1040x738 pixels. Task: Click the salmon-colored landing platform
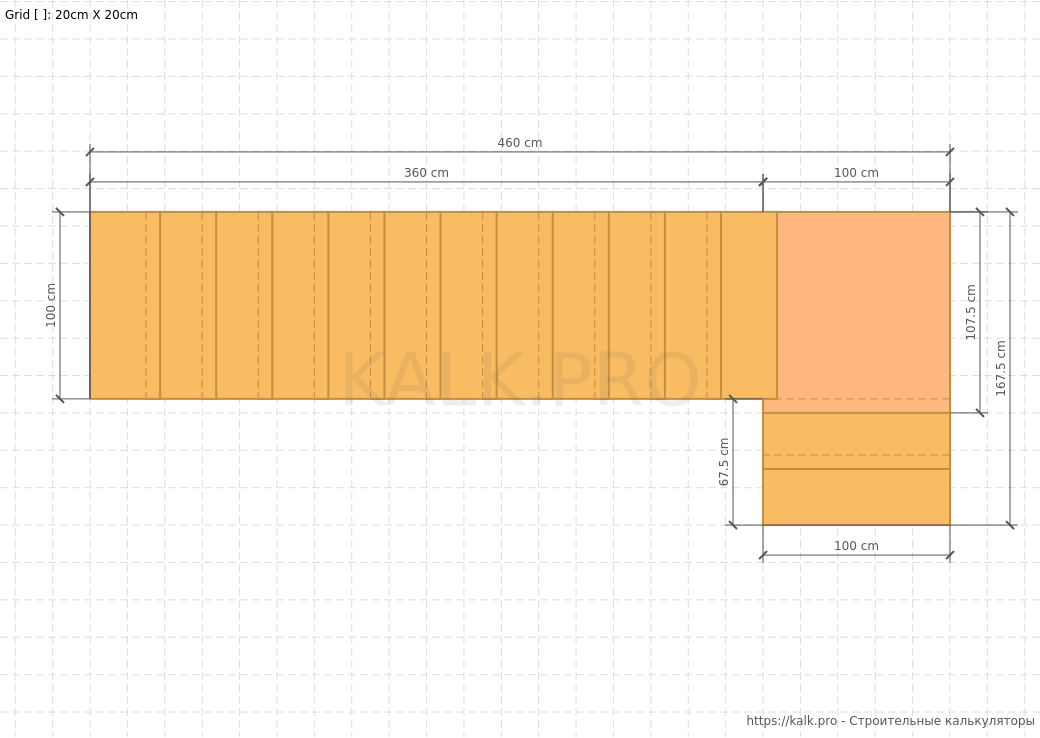[x=863, y=305]
